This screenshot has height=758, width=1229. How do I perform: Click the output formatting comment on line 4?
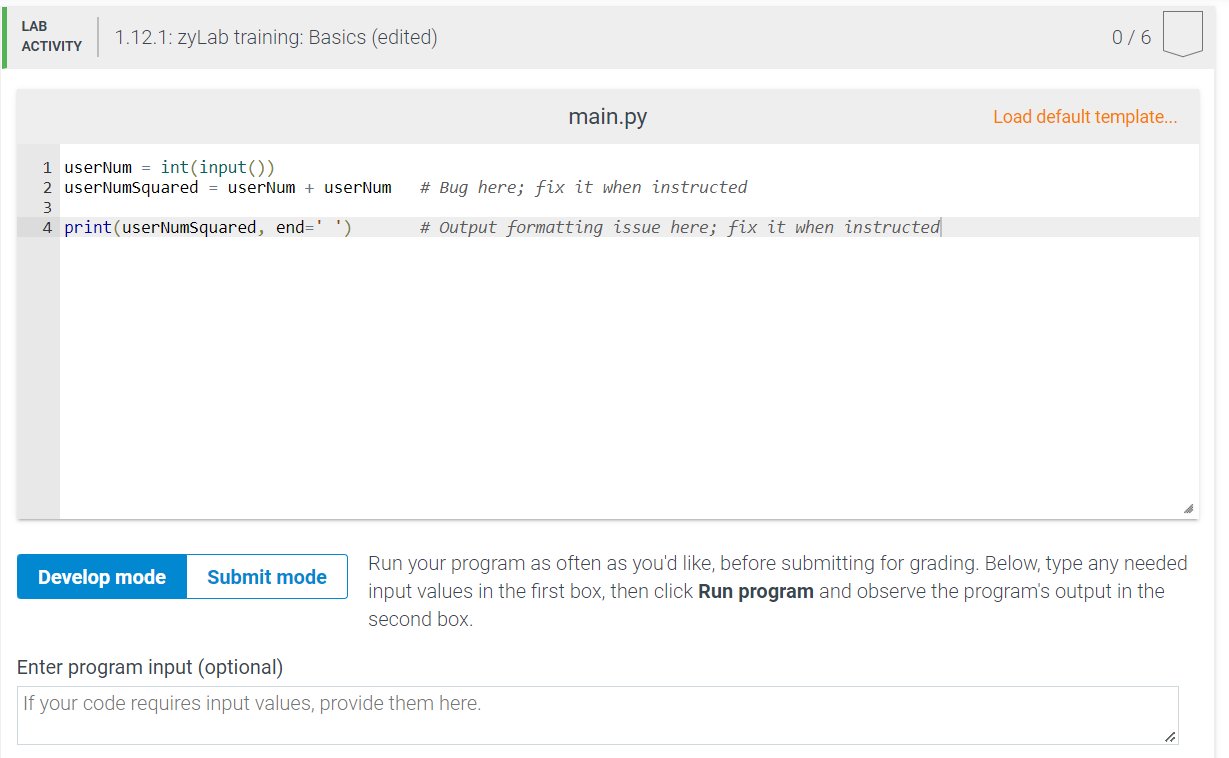(678, 227)
